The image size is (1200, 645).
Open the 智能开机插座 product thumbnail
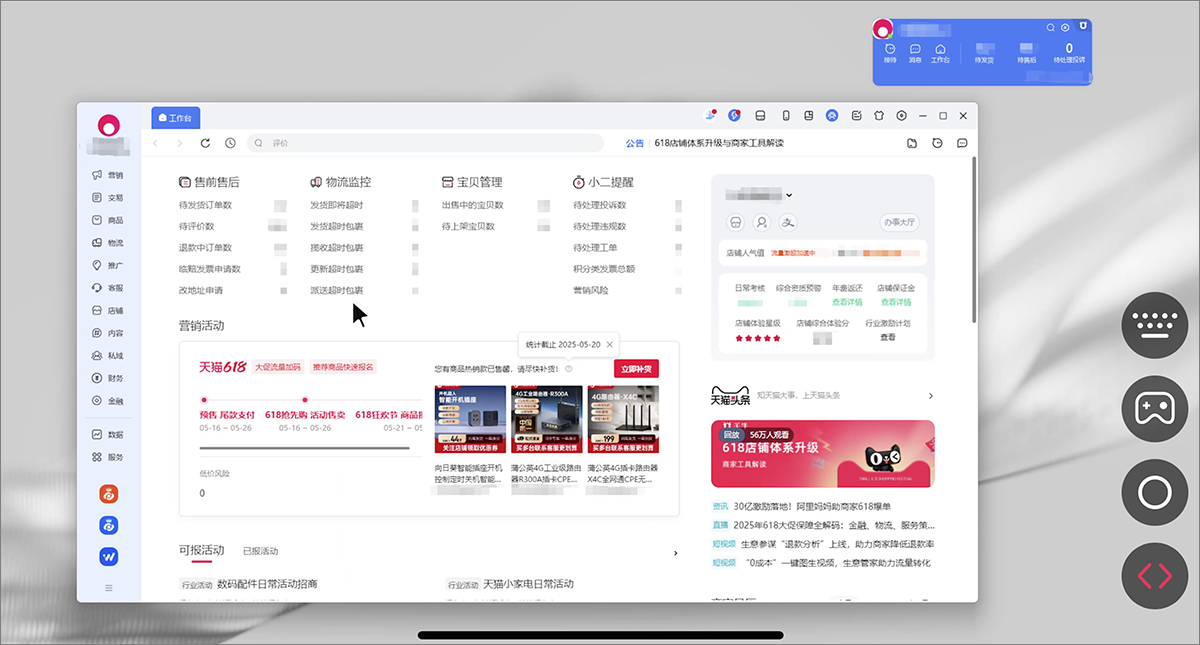(470, 420)
